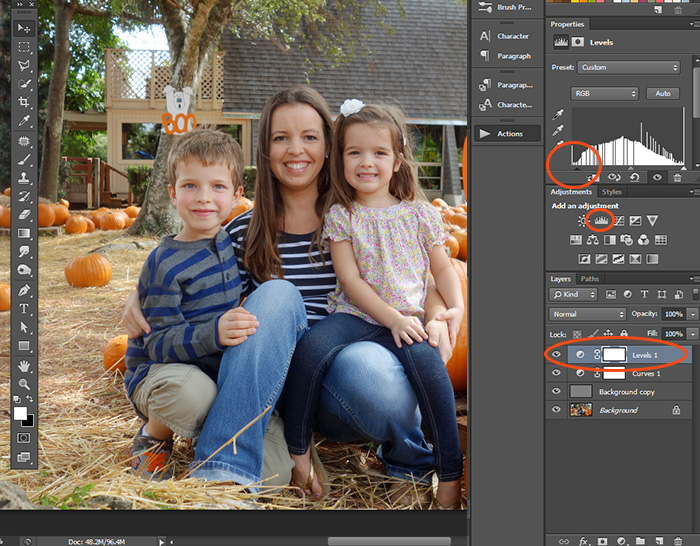700x546 pixels.
Task: Select the Adjustments tab
Action: pyautogui.click(x=571, y=192)
